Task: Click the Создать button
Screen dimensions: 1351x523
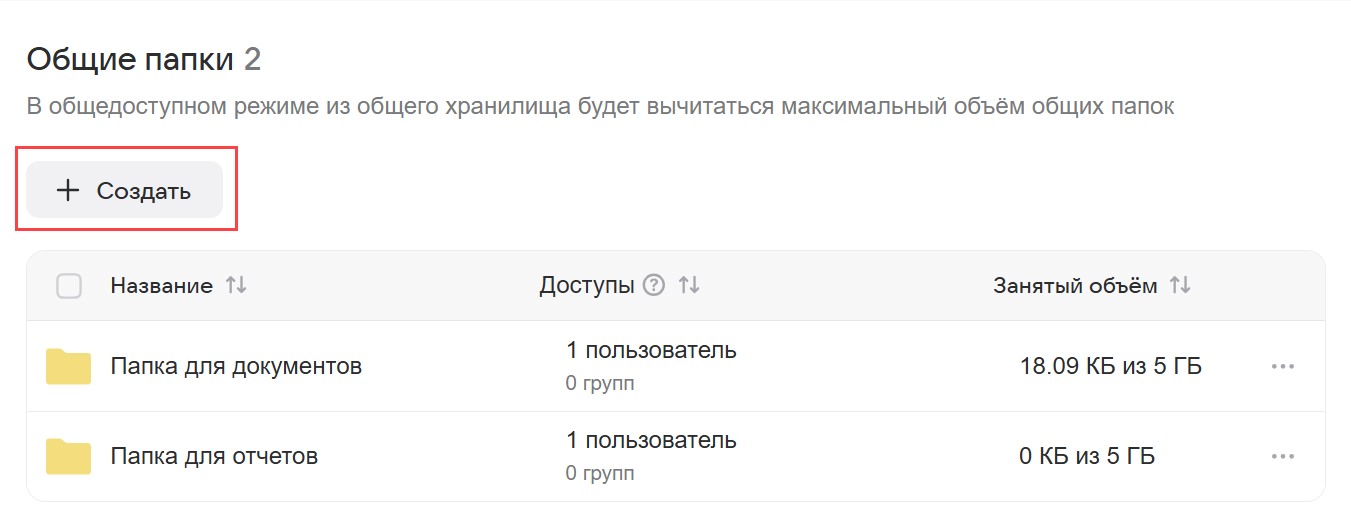Action: point(125,190)
